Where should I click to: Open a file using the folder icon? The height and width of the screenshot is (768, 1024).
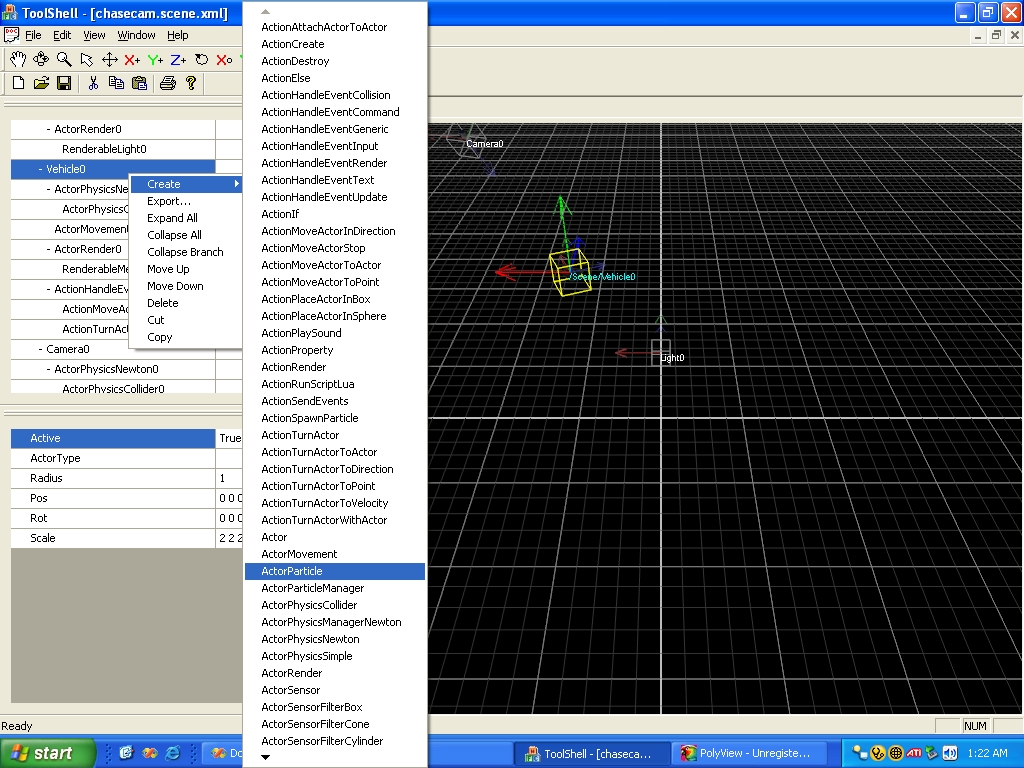click(41, 83)
